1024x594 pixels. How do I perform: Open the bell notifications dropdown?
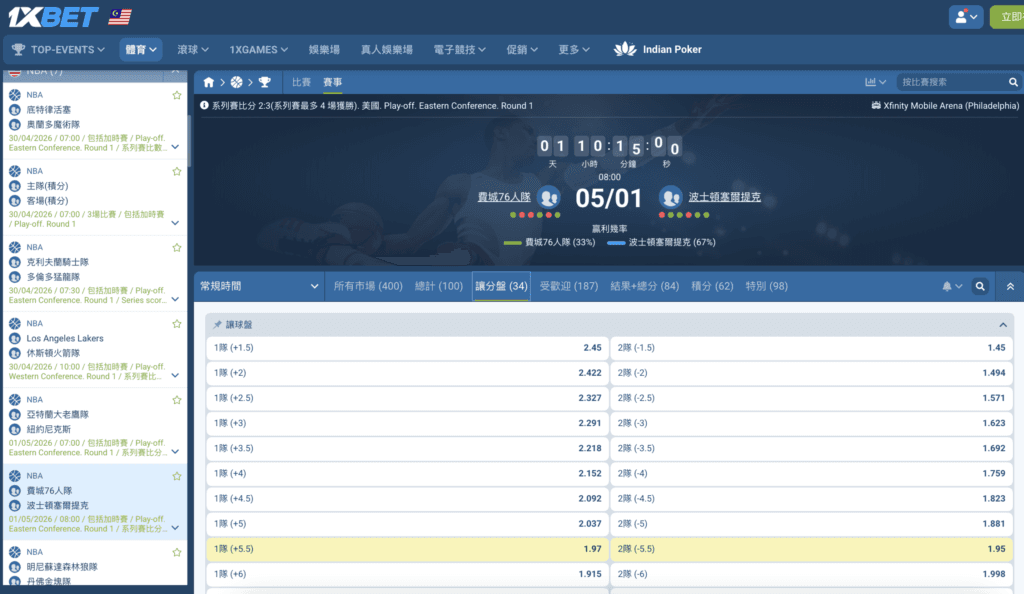coord(952,286)
